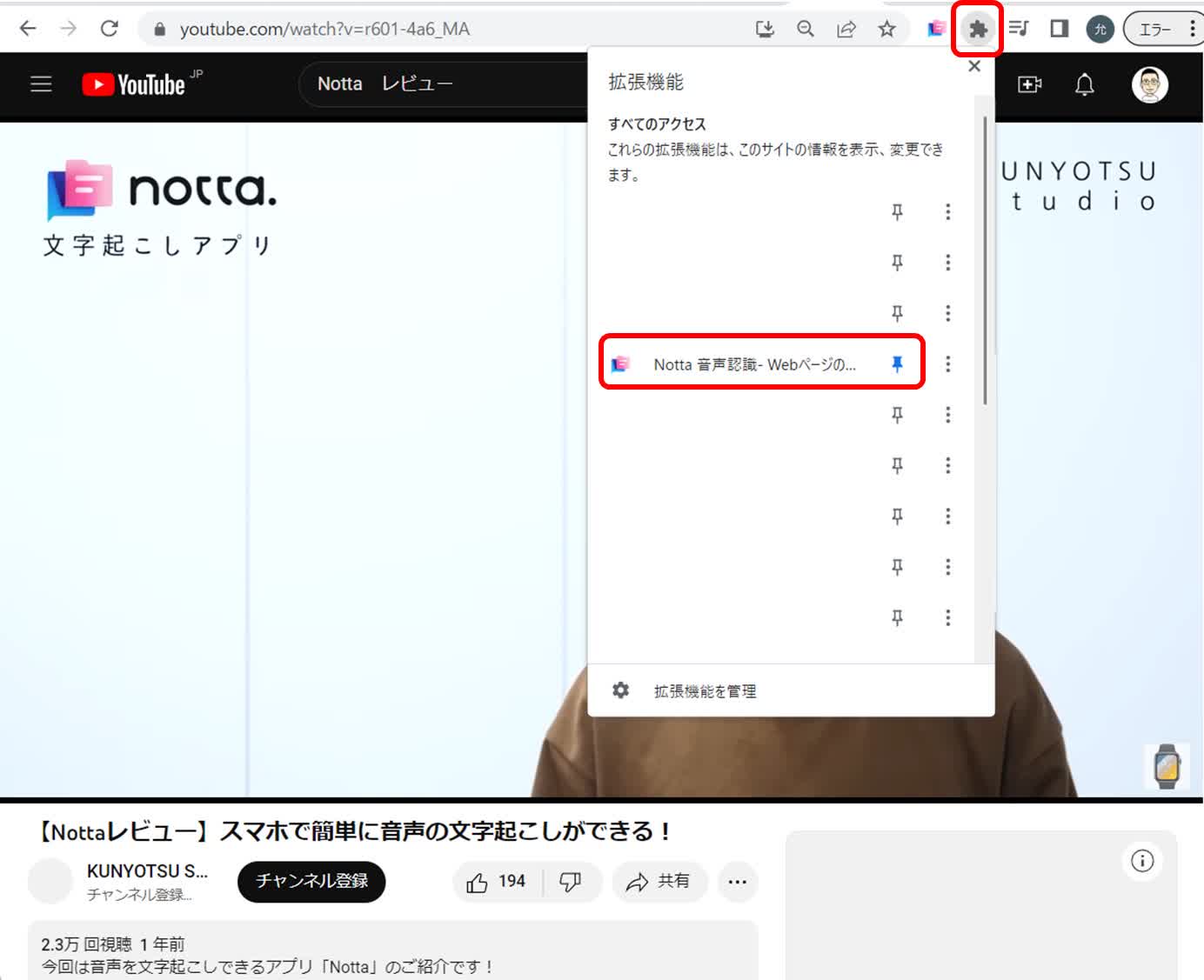Click the エラー error button
The width and height of the screenshot is (1204, 980).
(1163, 30)
